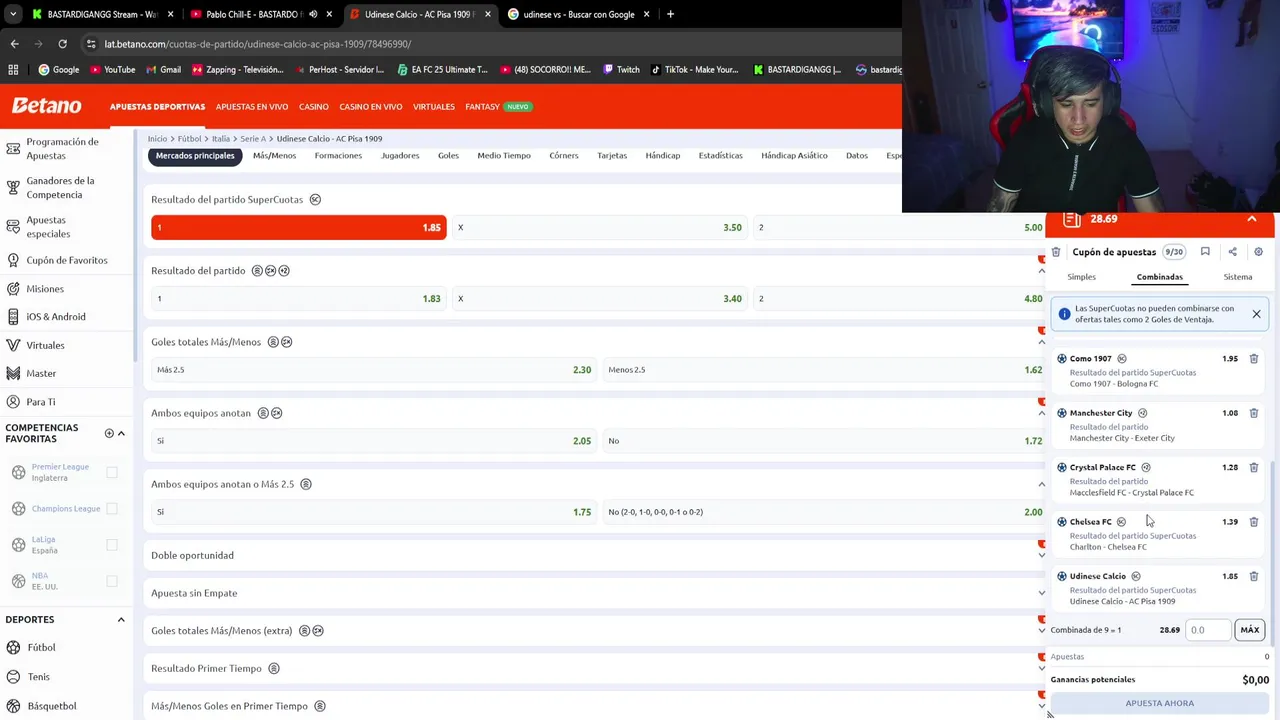Collapse the Deportes section

click(121, 620)
